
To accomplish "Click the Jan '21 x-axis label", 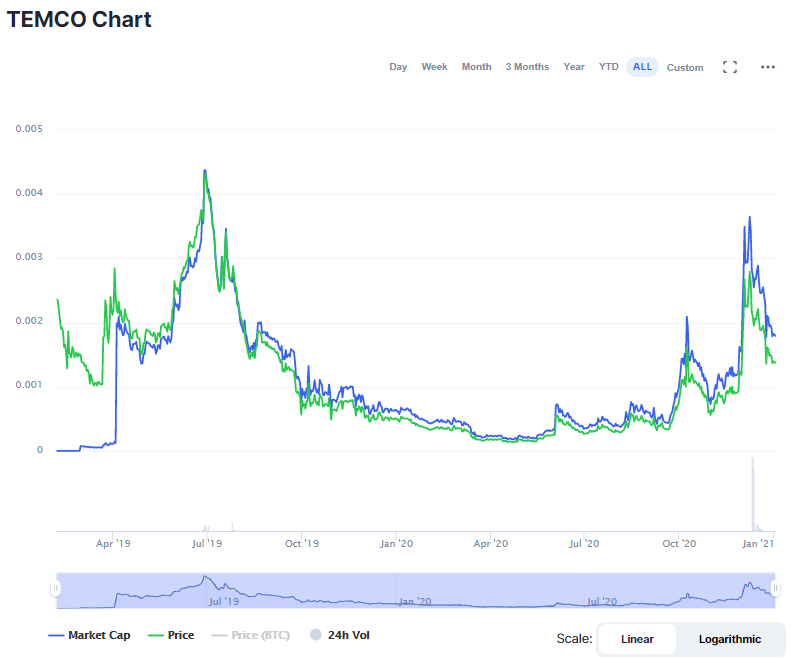I will 758,543.
